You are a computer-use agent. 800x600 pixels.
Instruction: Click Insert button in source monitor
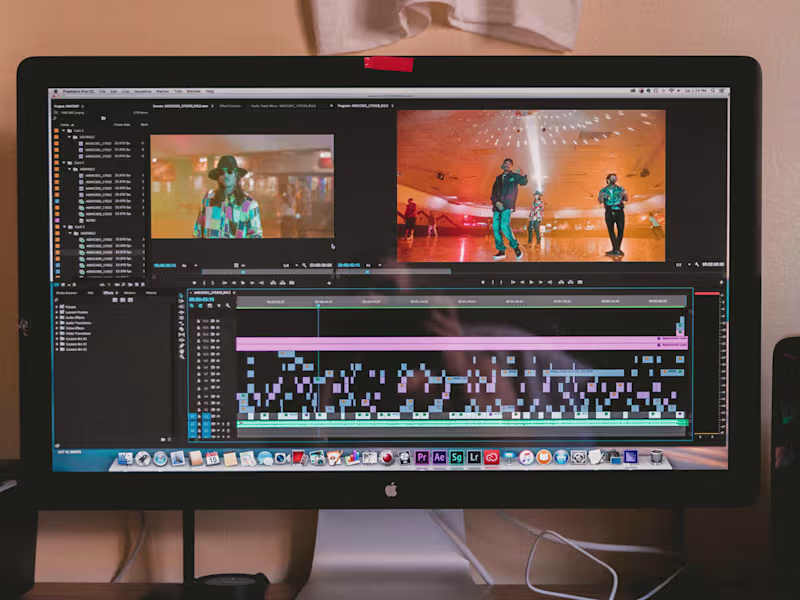click(273, 283)
